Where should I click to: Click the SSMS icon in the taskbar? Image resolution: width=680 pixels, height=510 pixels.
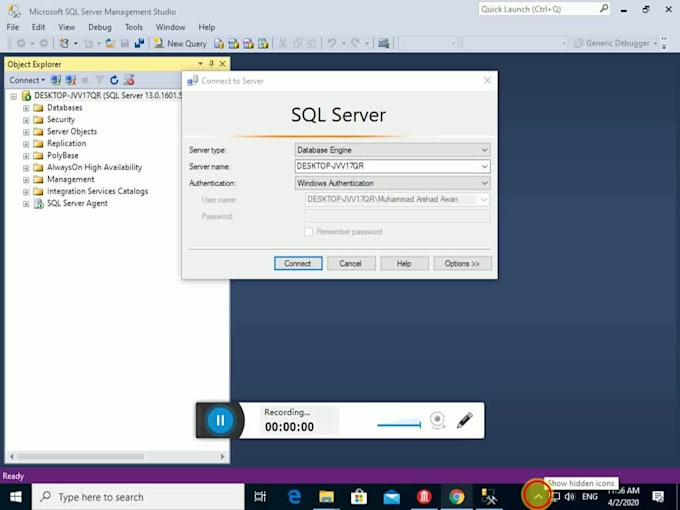(489, 496)
